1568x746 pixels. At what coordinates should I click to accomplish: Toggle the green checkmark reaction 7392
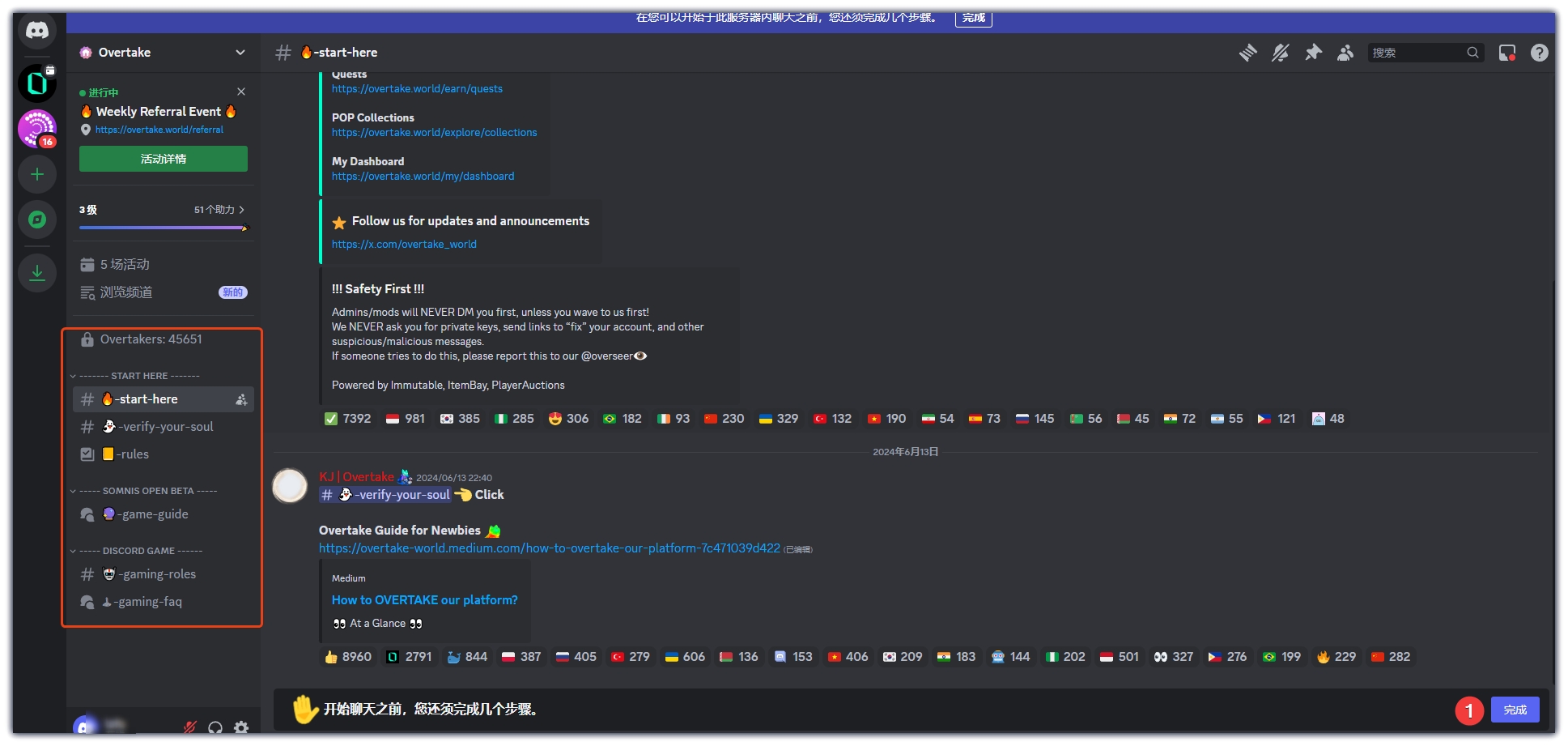[347, 419]
